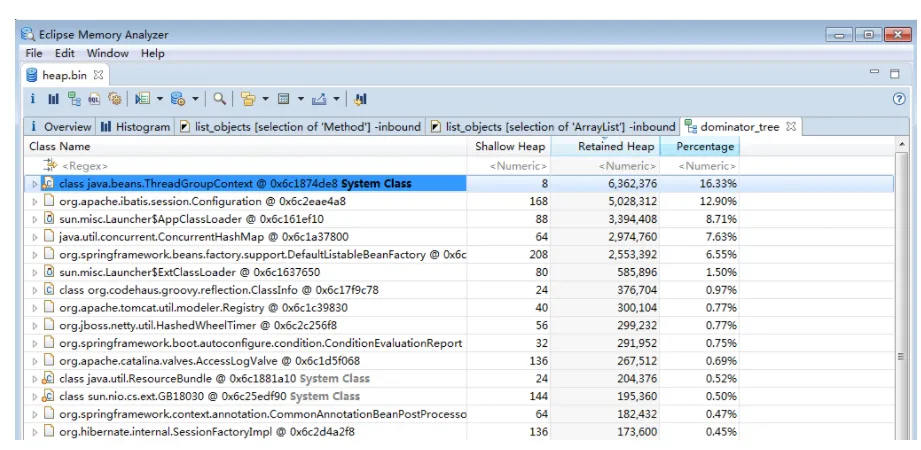The height and width of the screenshot is (450, 921).
Task: Switch to the Histogram tab
Action: click(135, 126)
